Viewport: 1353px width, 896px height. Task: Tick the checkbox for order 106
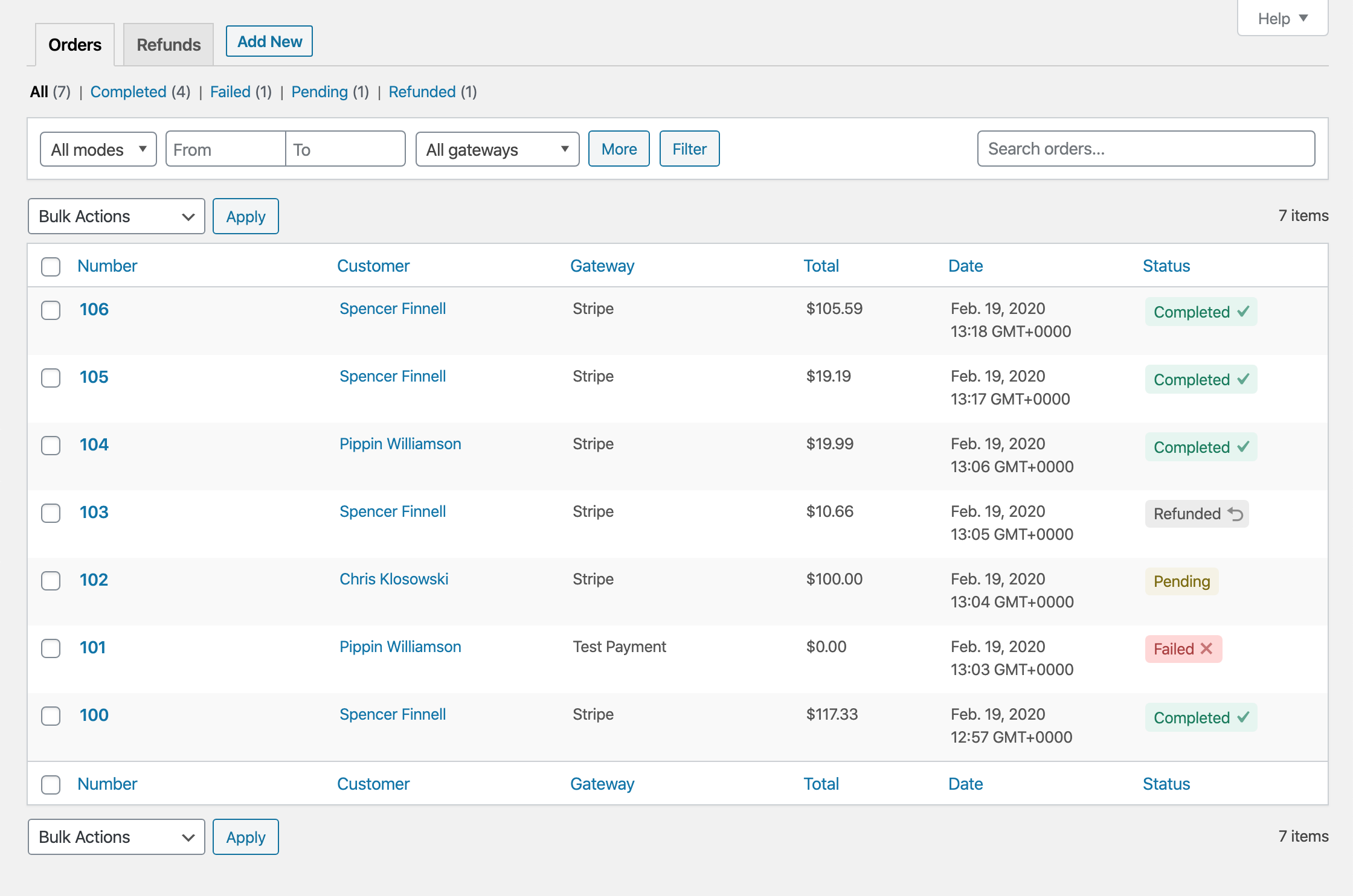pyautogui.click(x=51, y=310)
